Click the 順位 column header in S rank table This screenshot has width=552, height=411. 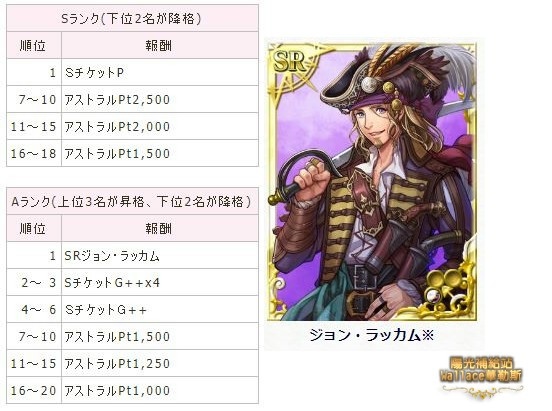coord(34,45)
